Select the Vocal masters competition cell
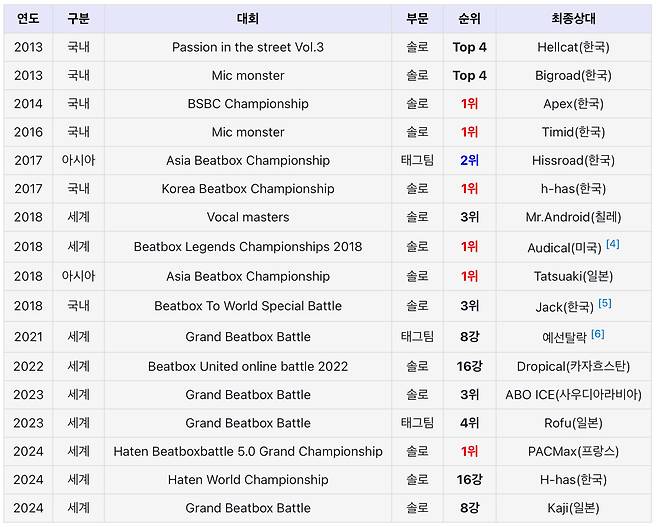658x527 pixels. [248, 217]
